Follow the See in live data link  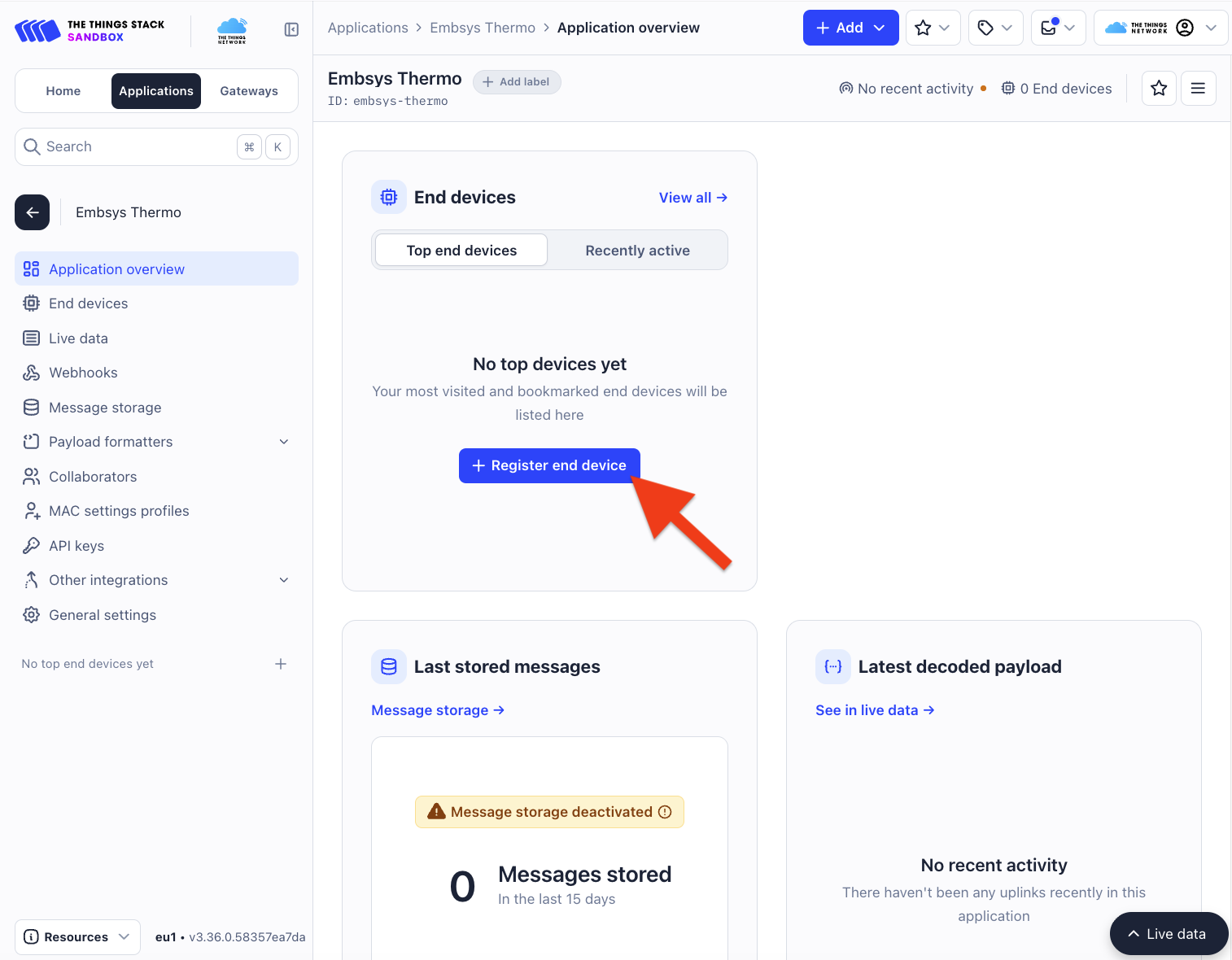coord(875,710)
